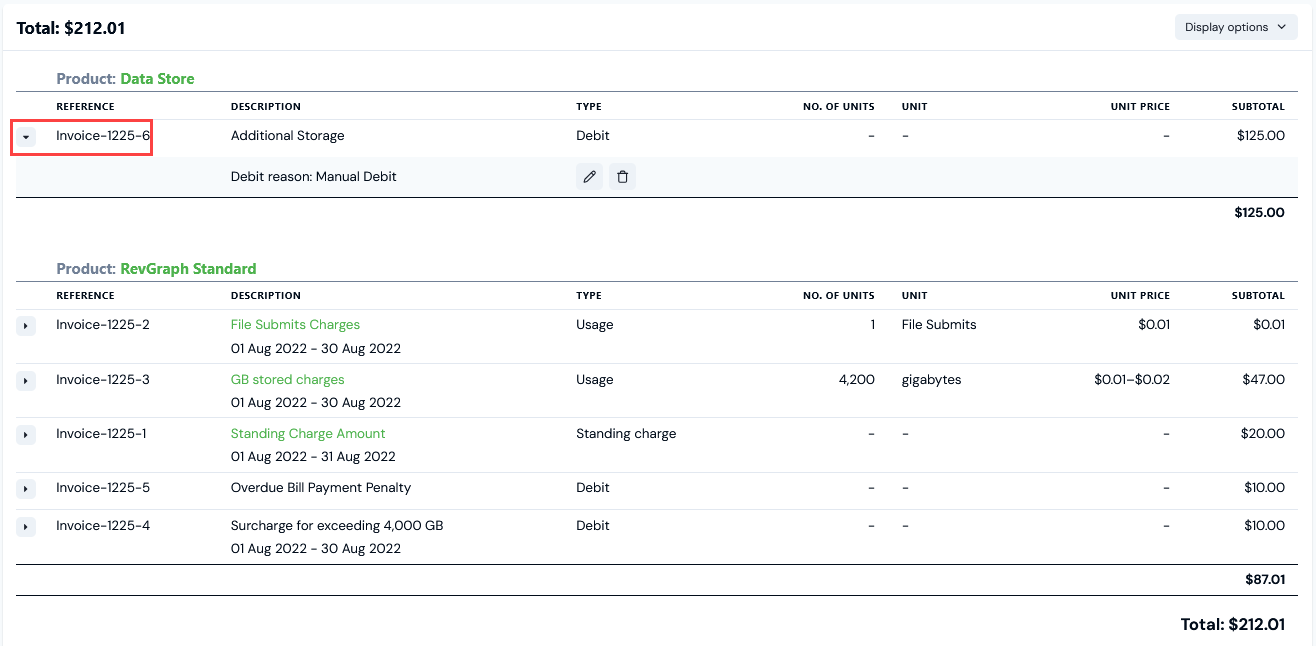
Task: Open the GB stored charges link
Action: pos(287,380)
